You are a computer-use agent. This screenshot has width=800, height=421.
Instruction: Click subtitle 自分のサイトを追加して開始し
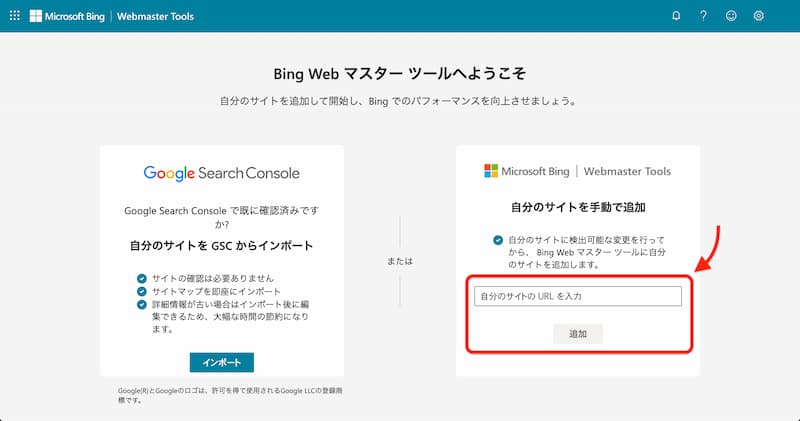coord(399,101)
